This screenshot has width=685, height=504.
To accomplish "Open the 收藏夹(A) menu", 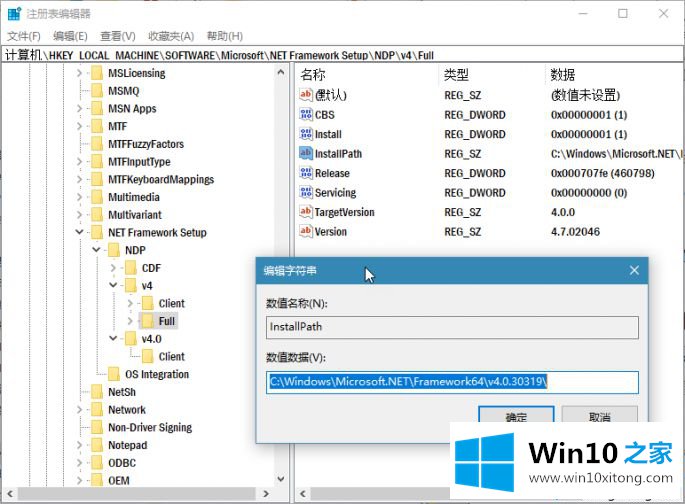I will point(171,36).
